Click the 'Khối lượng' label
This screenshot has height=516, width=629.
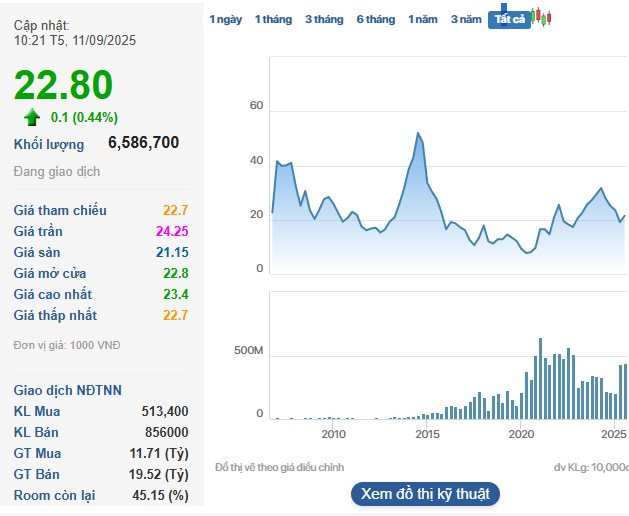[x=49, y=144]
